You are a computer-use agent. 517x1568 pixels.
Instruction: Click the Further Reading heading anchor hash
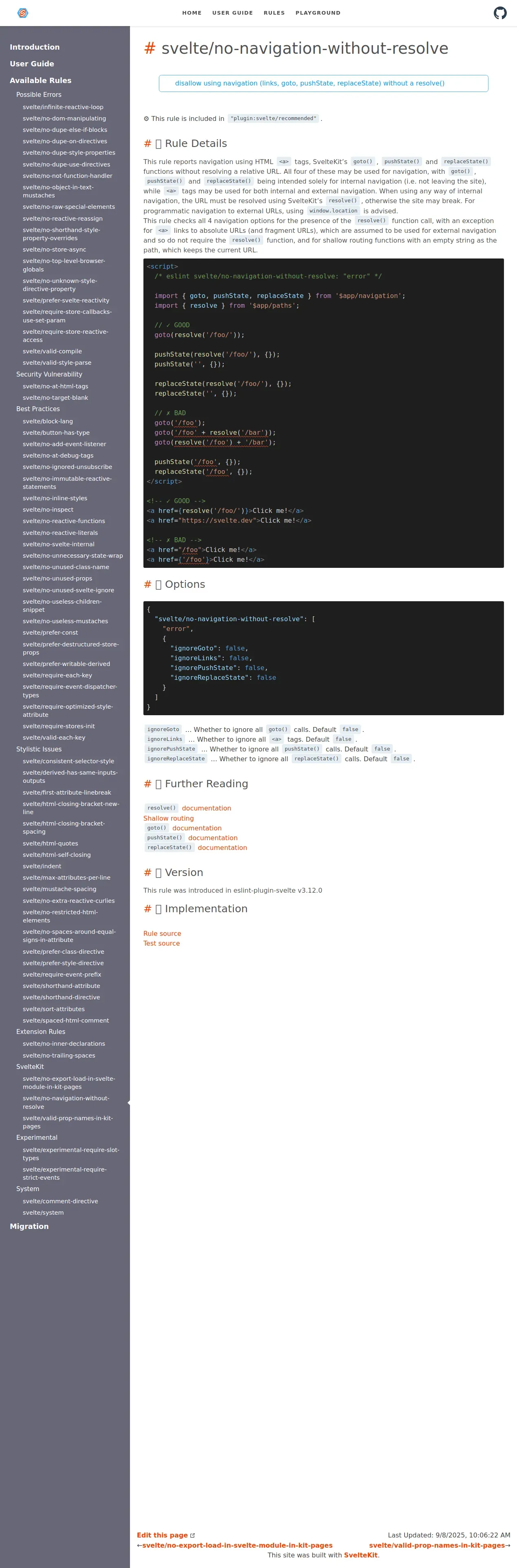[147, 784]
